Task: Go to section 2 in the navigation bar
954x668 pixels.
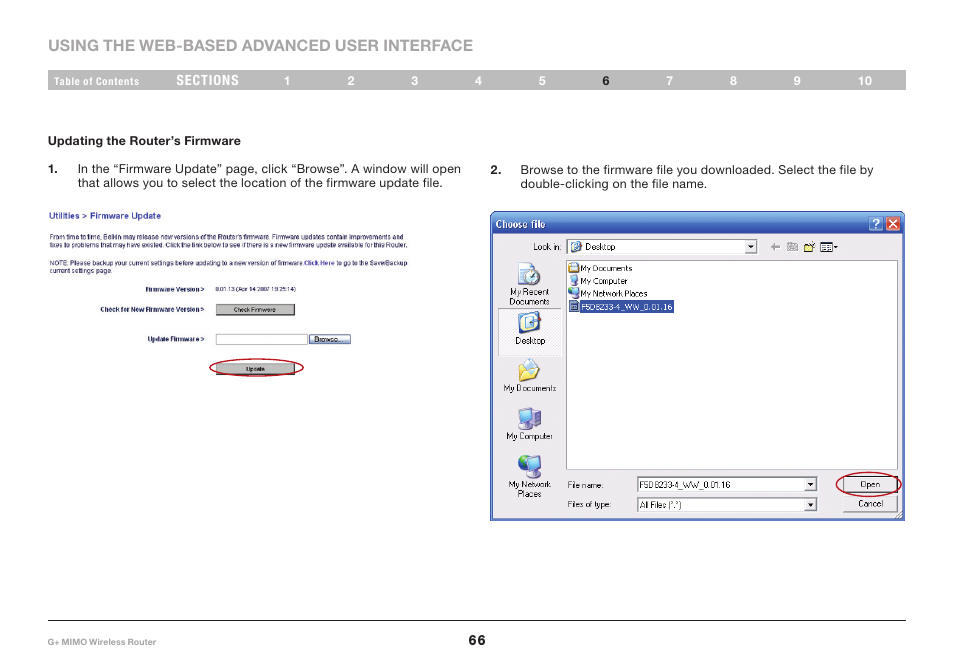Action: tap(351, 81)
